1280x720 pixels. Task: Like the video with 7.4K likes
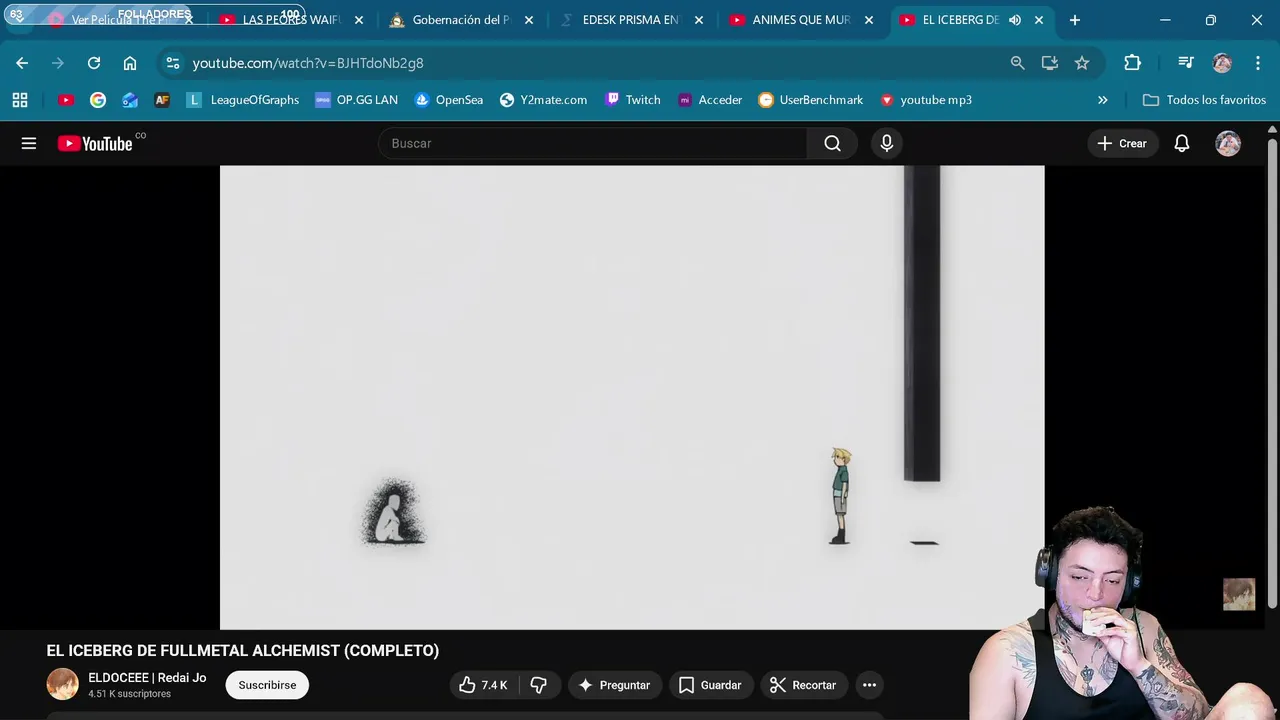pyautogui.click(x=484, y=685)
